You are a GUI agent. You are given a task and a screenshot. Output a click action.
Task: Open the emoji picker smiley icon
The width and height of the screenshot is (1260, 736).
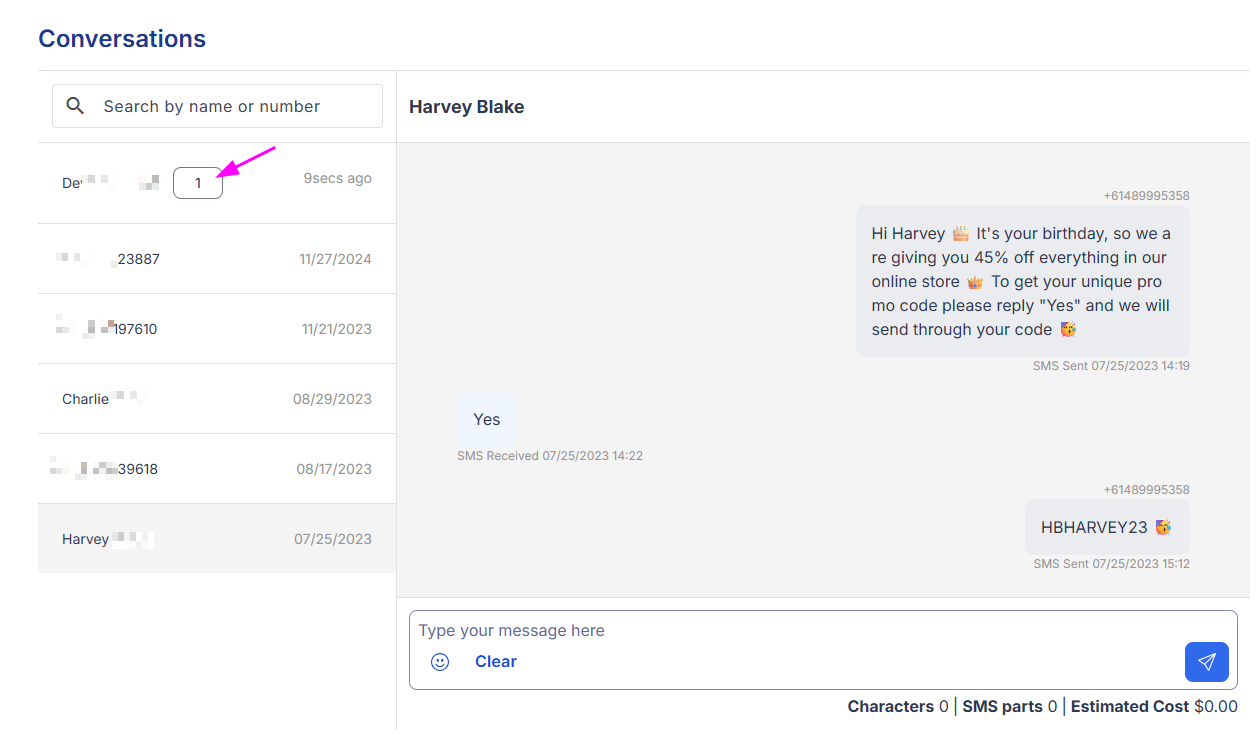(440, 662)
